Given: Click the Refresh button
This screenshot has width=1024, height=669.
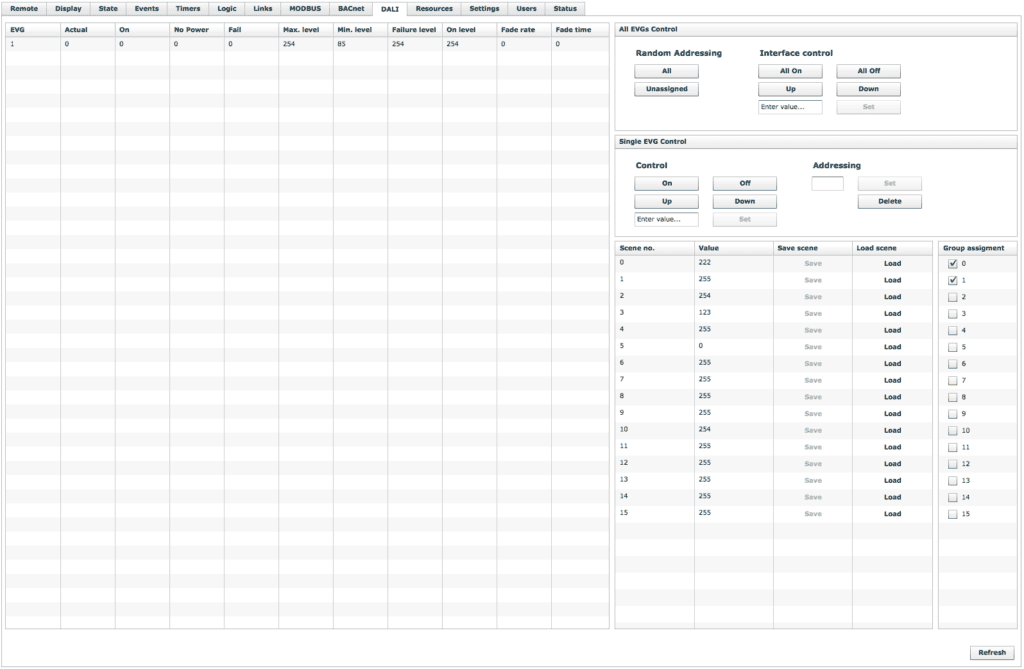Looking at the screenshot, I should (x=991, y=652).
